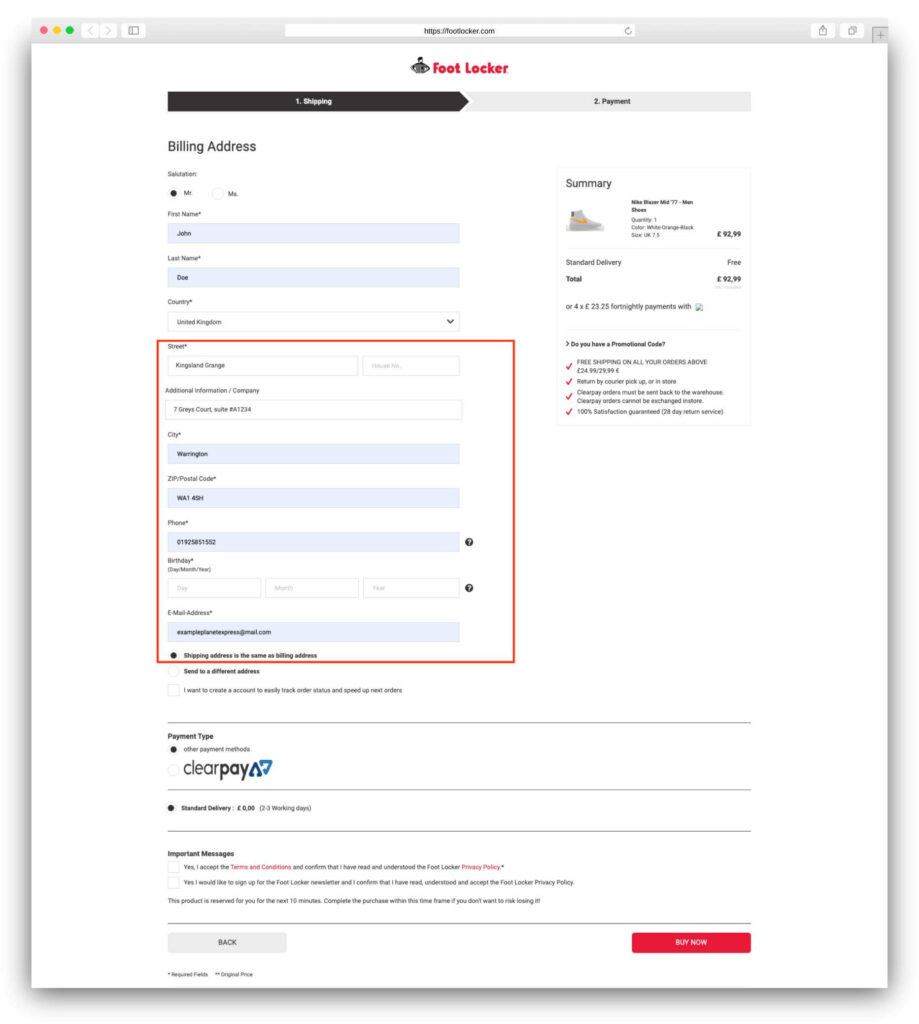Toggle the Safari sidebar button
The image size is (919, 1024).
(x=134, y=31)
